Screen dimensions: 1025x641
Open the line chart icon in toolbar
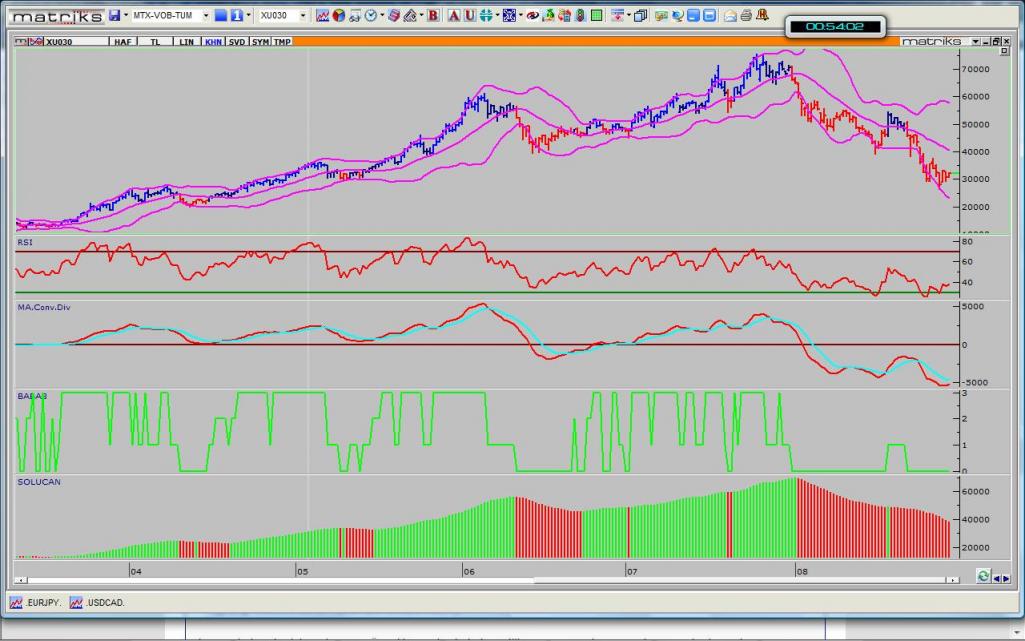tap(323, 16)
